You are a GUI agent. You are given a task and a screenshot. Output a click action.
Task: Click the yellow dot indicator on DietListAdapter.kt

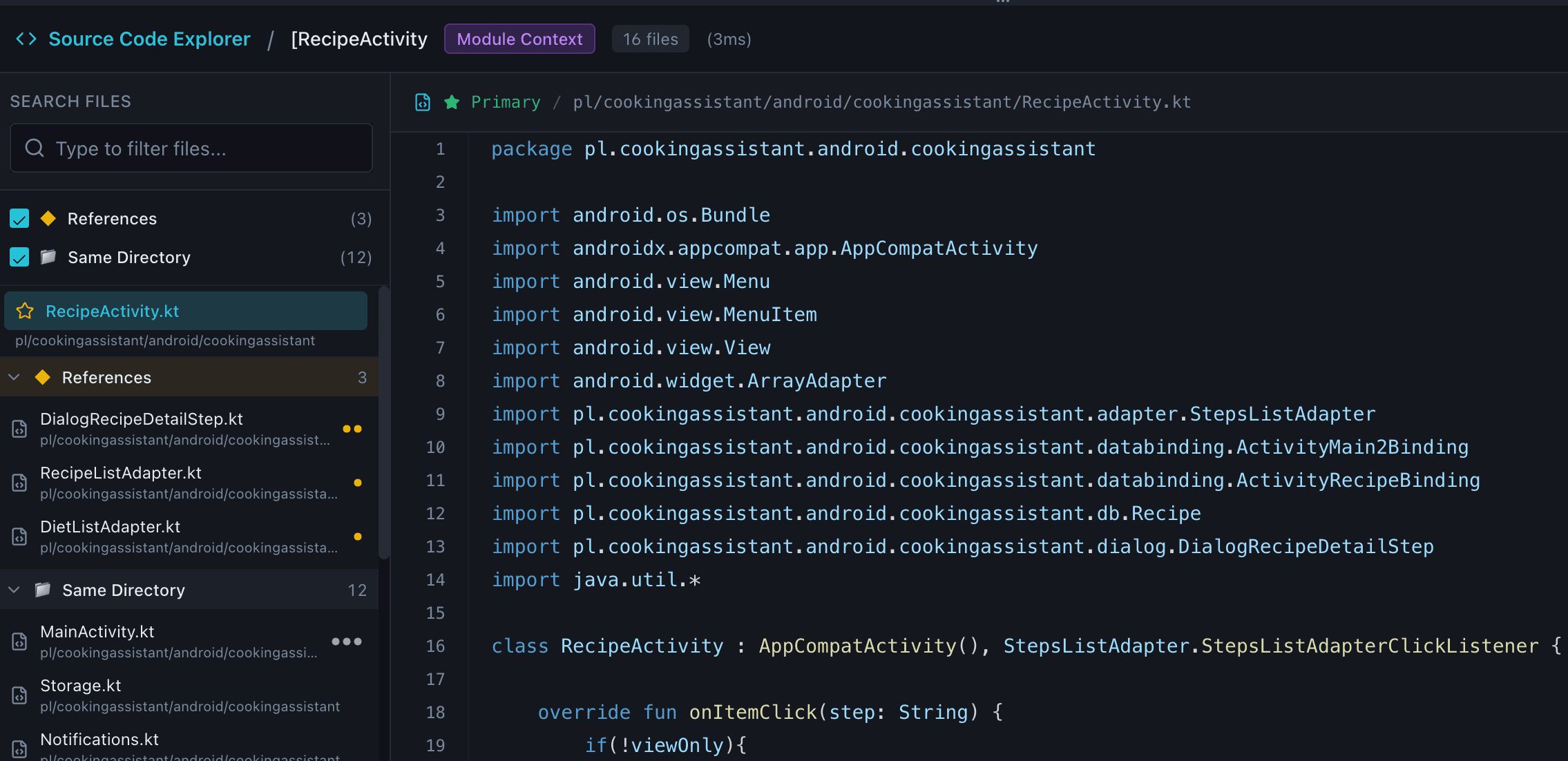pos(358,536)
